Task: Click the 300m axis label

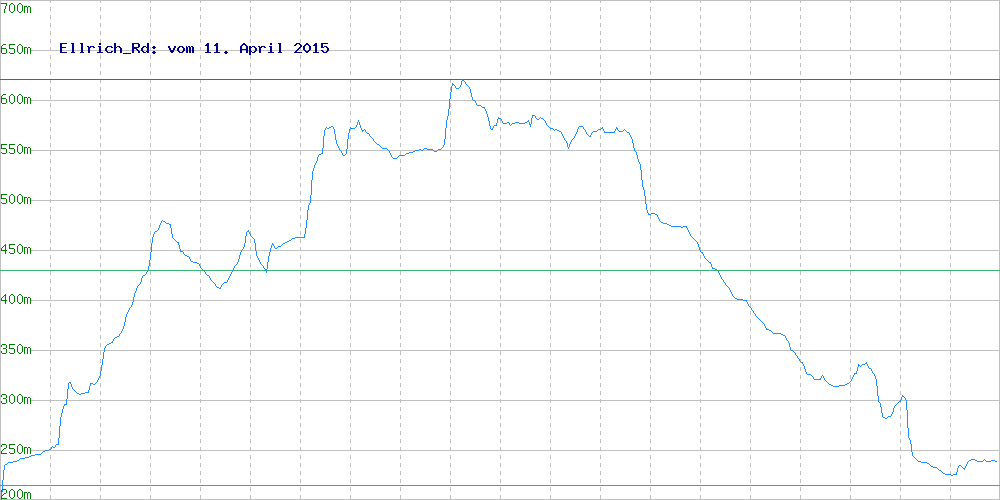Action: [x=17, y=399]
